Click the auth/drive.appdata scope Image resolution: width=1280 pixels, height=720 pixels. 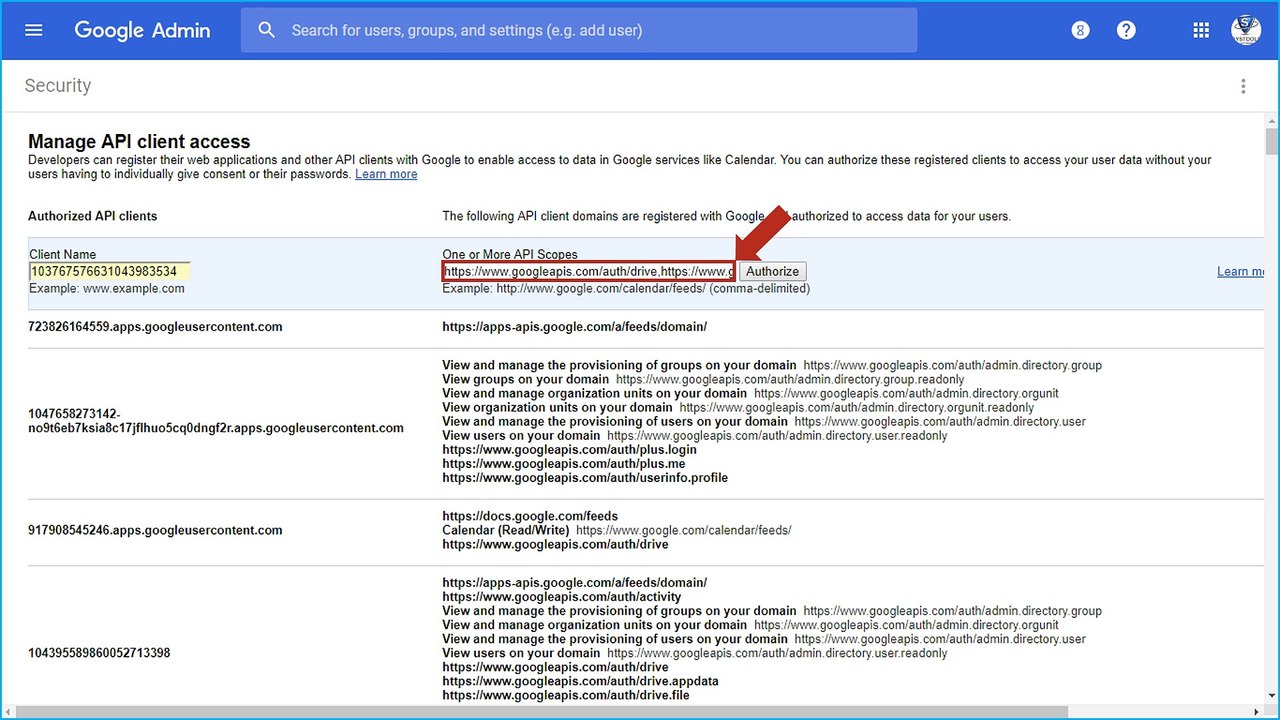(580, 681)
